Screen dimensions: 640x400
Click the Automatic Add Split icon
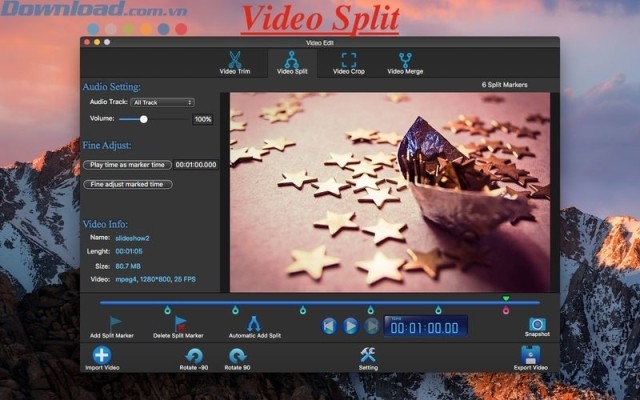[x=254, y=324]
